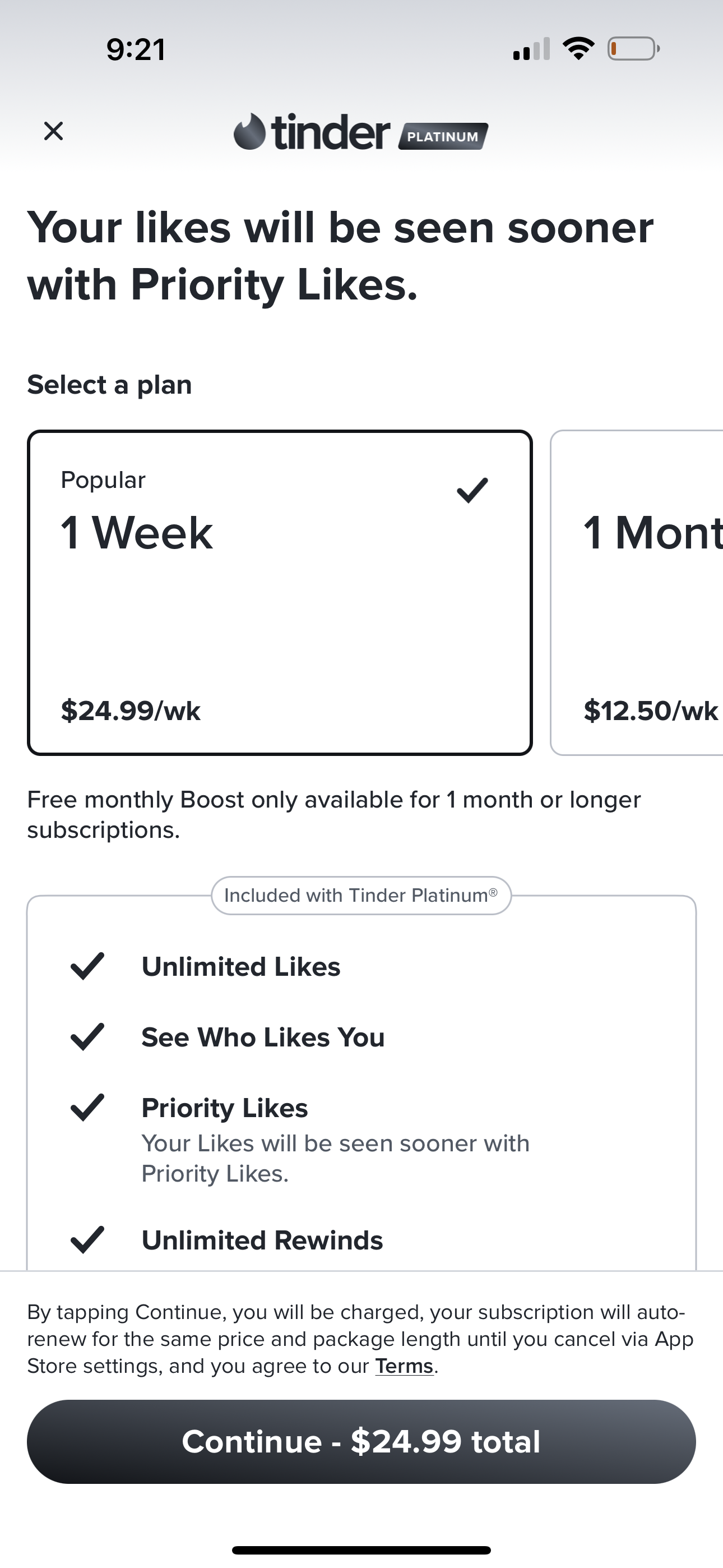Viewport: 723px width, 1568px height.
Task: Tap the Included with Tinder Platinum label
Action: [x=361, y=896]
